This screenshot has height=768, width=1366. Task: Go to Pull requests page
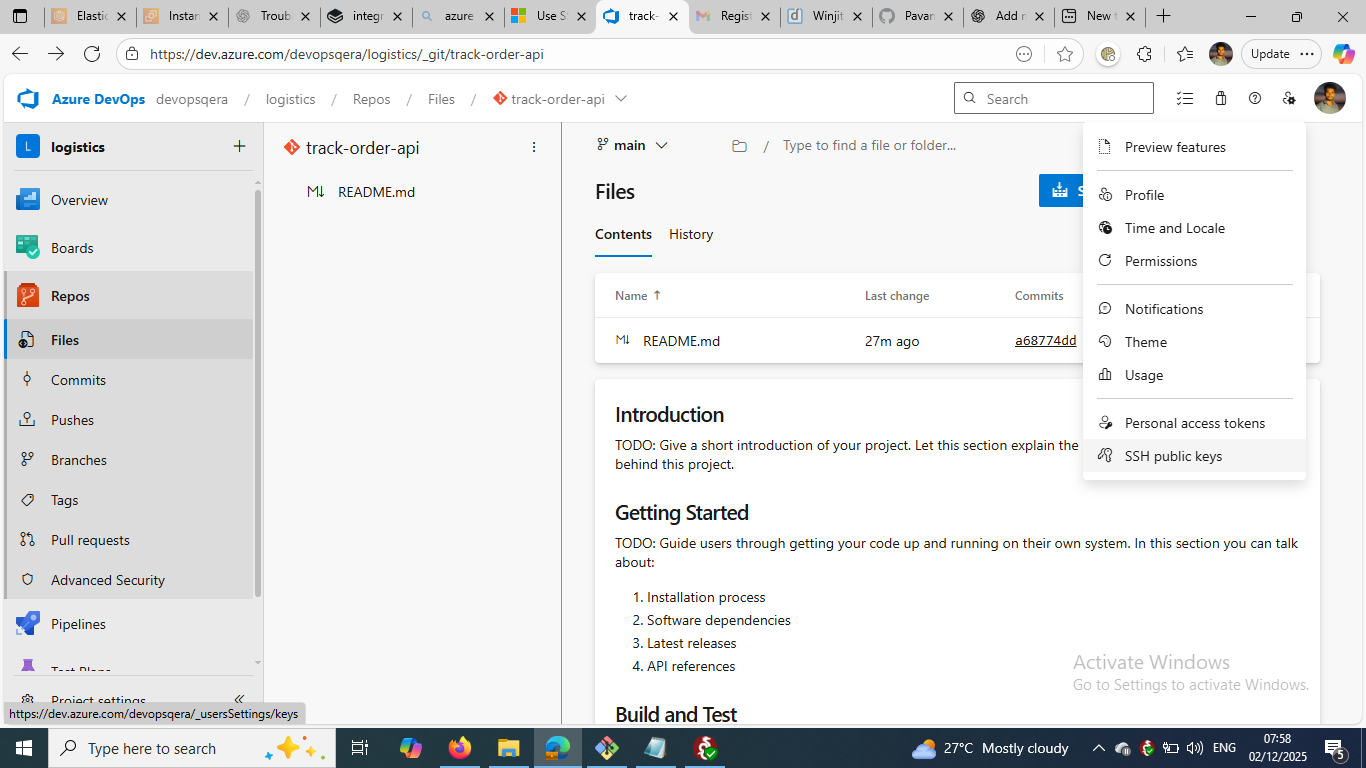point(90,540)
